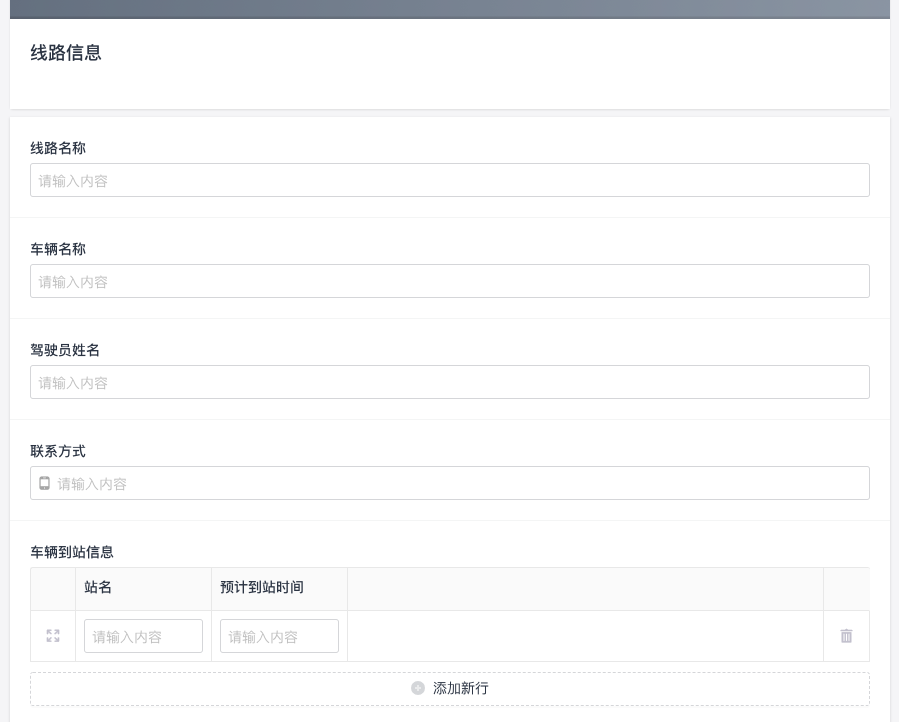899x722 pixels.
Task: Click the expand row icon in station table
Action: [53, 635]
